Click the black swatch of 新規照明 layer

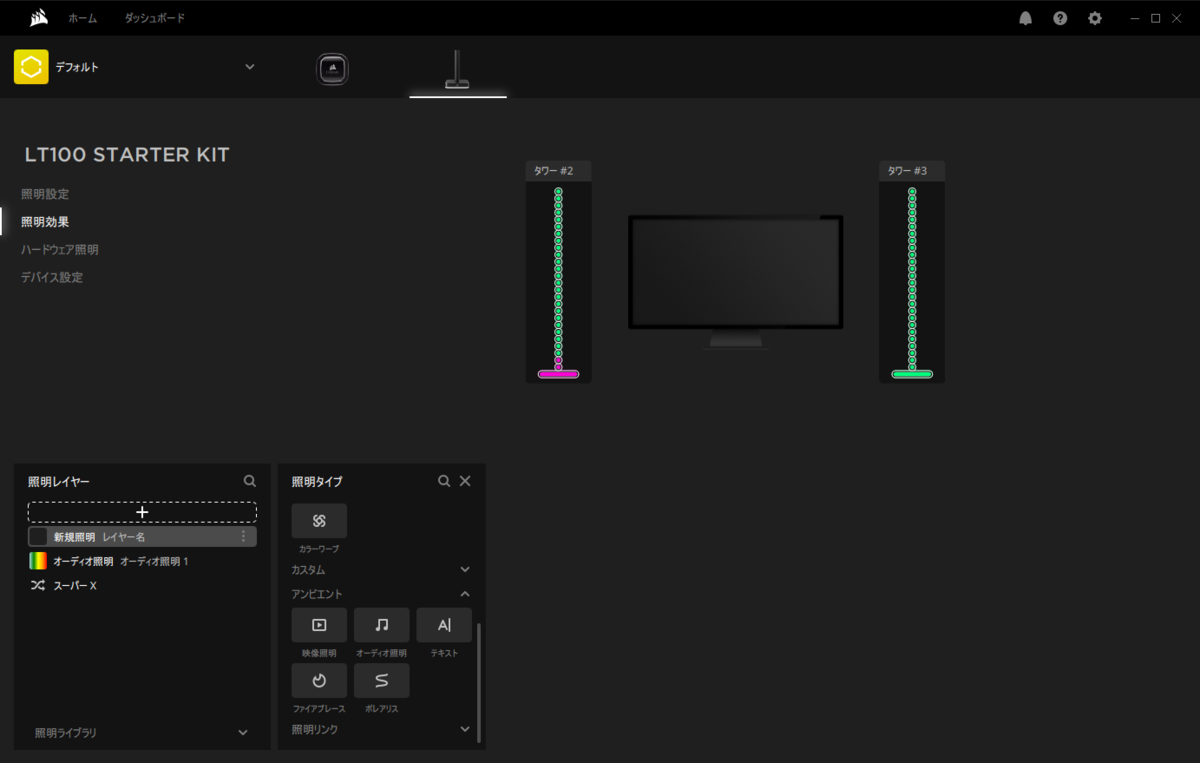[38, 537]
